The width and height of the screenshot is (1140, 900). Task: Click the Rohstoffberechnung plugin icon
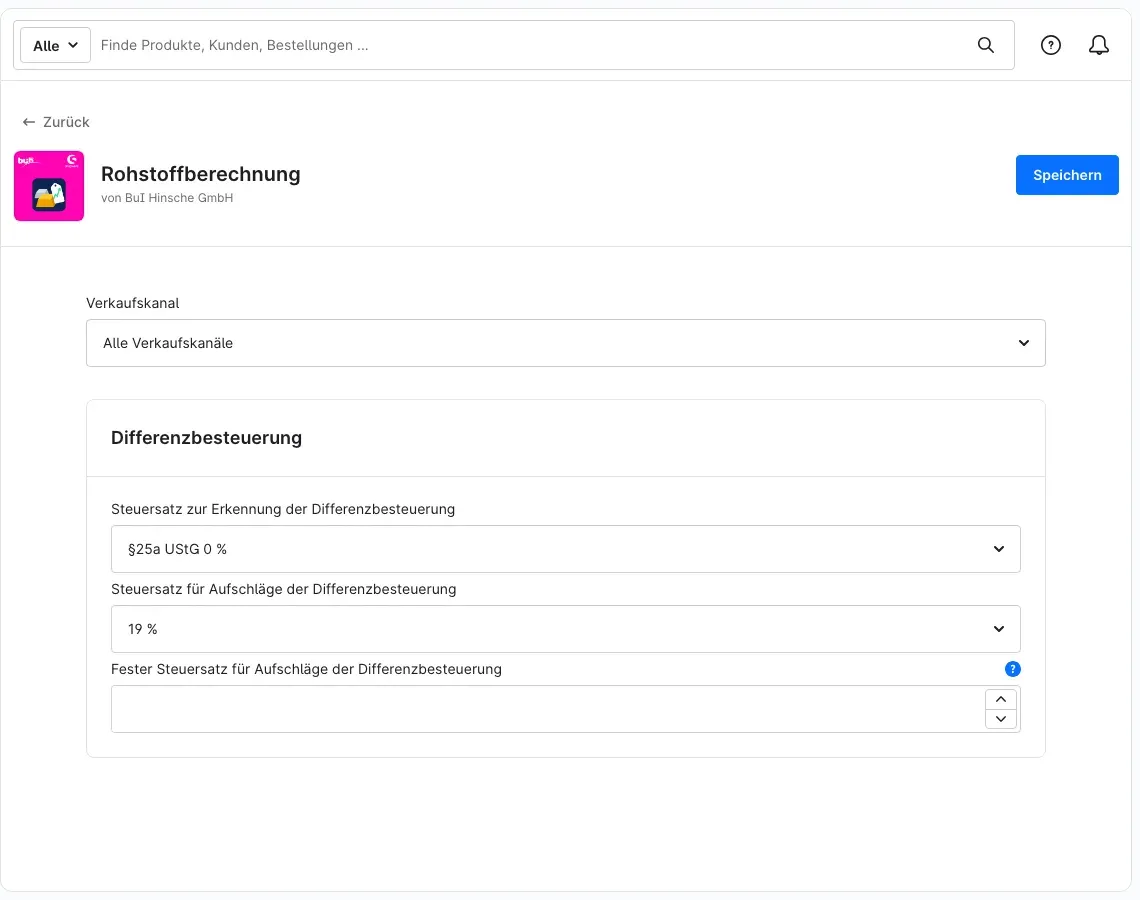(x=49, y=186)
